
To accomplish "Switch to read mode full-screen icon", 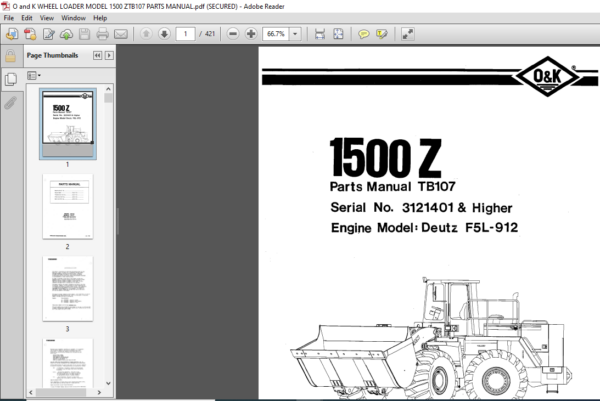I will coord(408,34).
